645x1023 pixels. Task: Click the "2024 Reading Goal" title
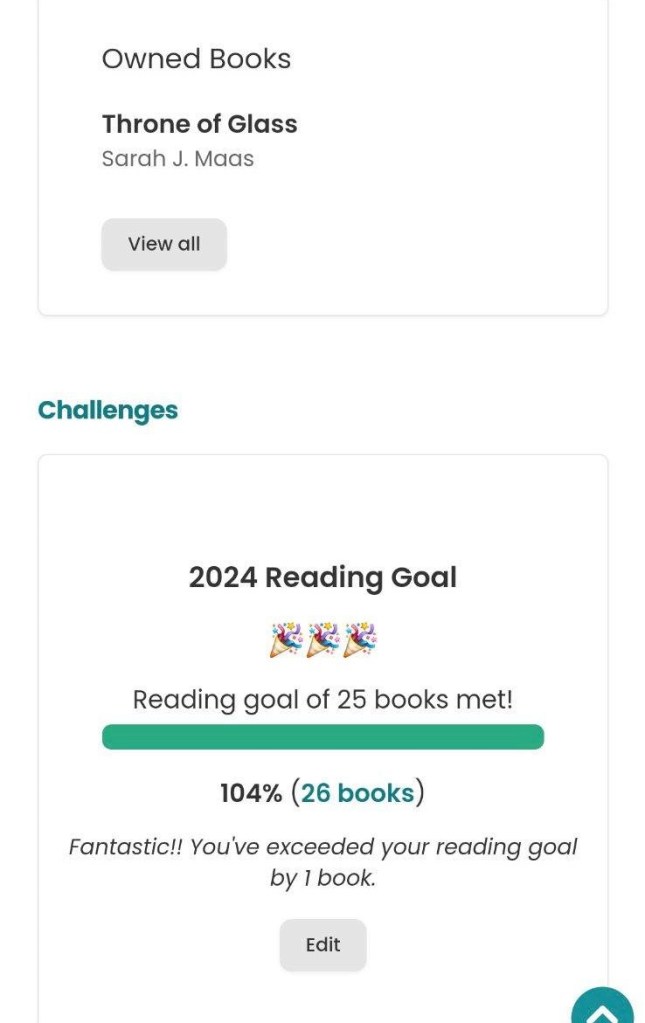tap(323, 578)
